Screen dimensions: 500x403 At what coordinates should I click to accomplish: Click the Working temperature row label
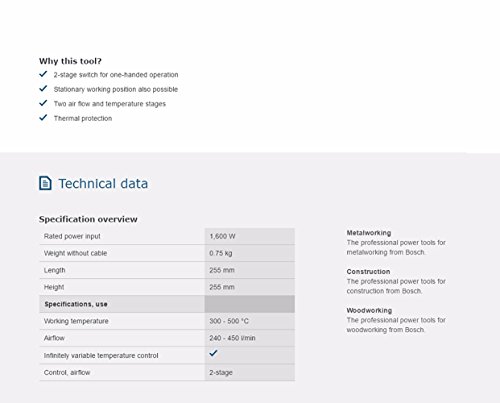(76, 321)
